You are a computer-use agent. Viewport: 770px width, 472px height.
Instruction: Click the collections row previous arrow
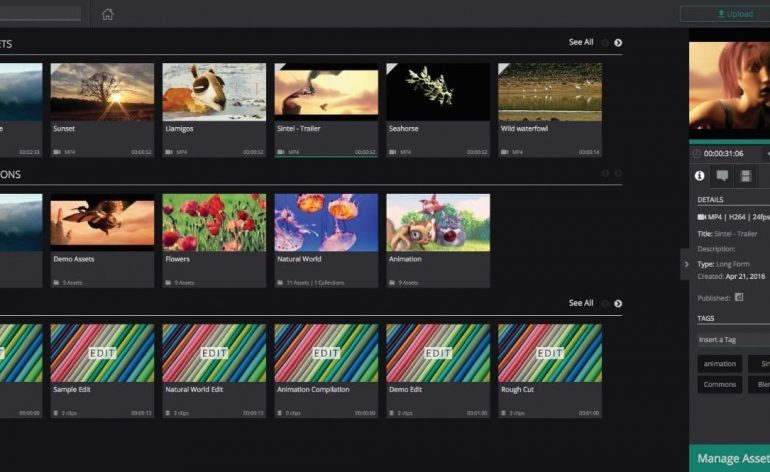(x=605, y=173)
